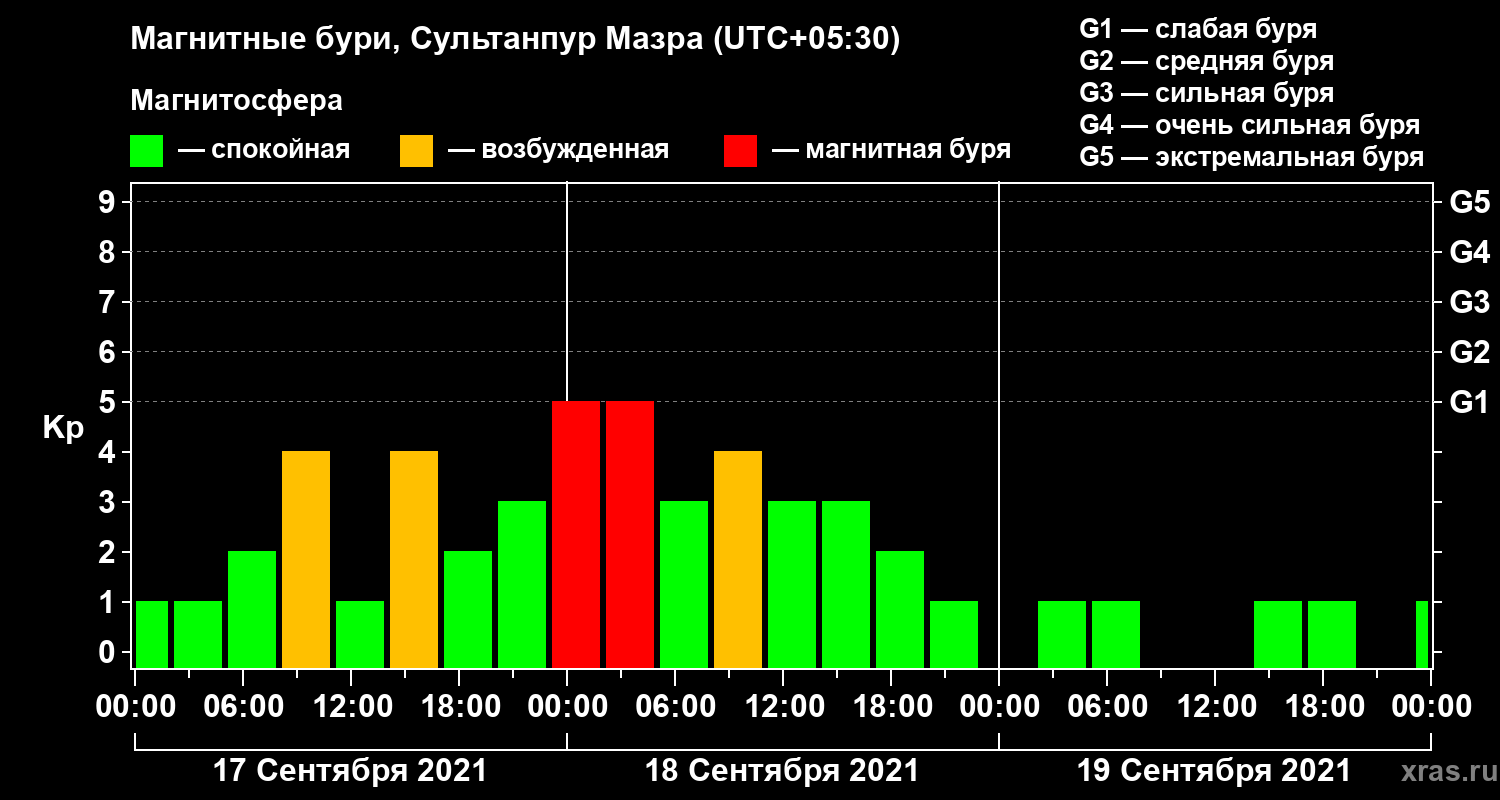Image resolution: width=1500 pixels, height=800 pixels.
Task: Click the right-axis label G4
Action: click(1469, 252)
